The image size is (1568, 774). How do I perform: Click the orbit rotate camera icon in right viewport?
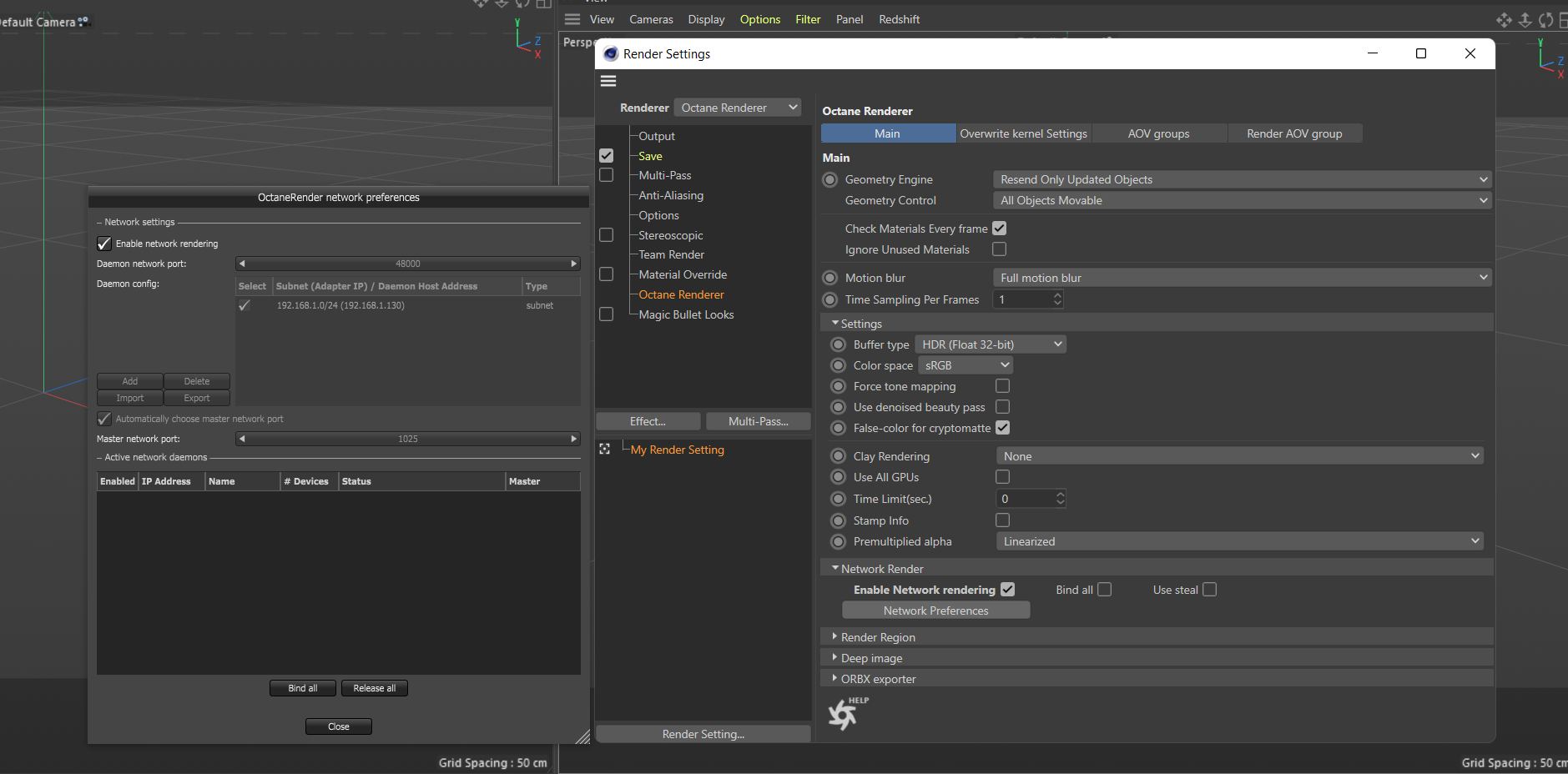[x=1546, y=20]
